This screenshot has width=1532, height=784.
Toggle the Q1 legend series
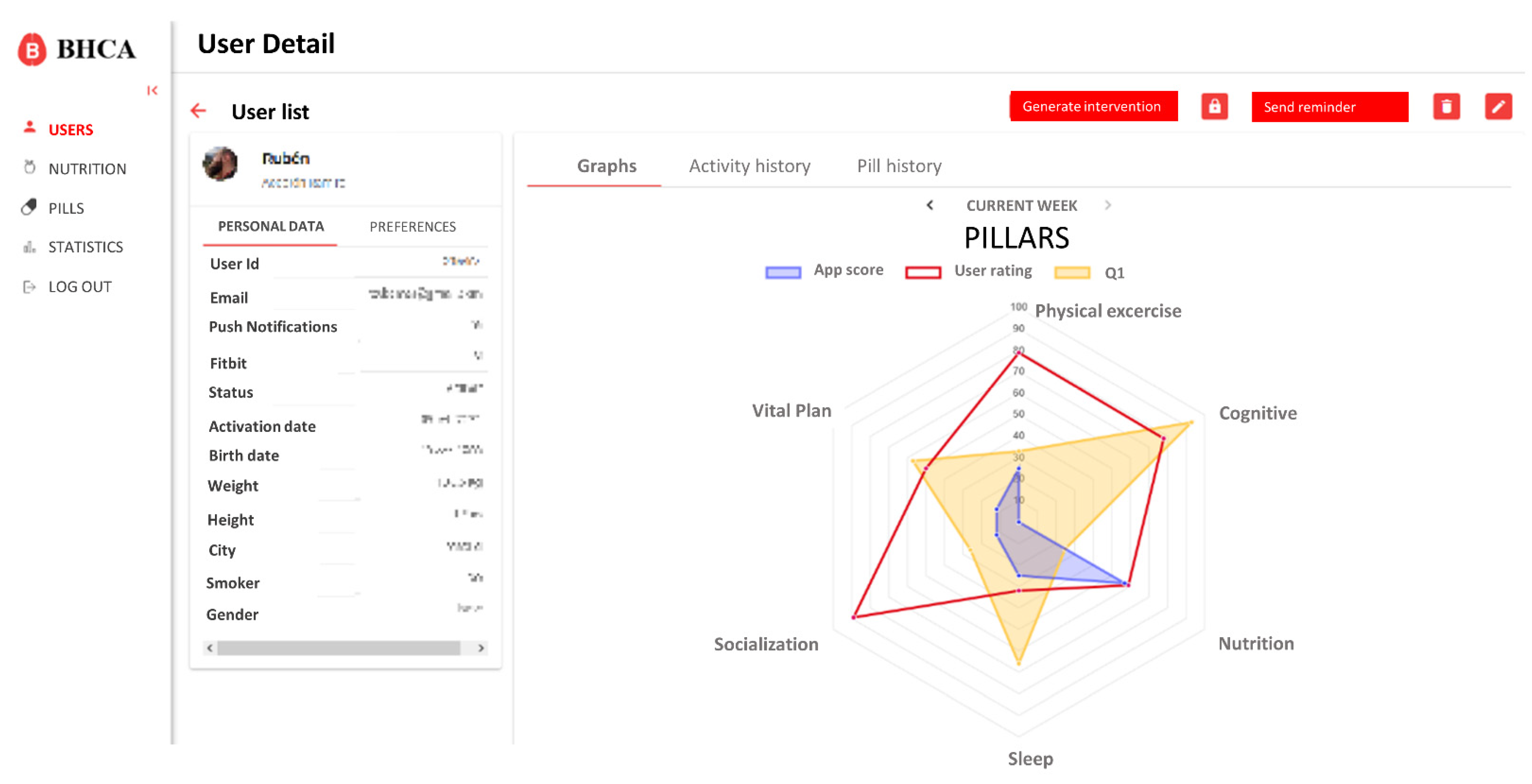(x=1072, y=273)
